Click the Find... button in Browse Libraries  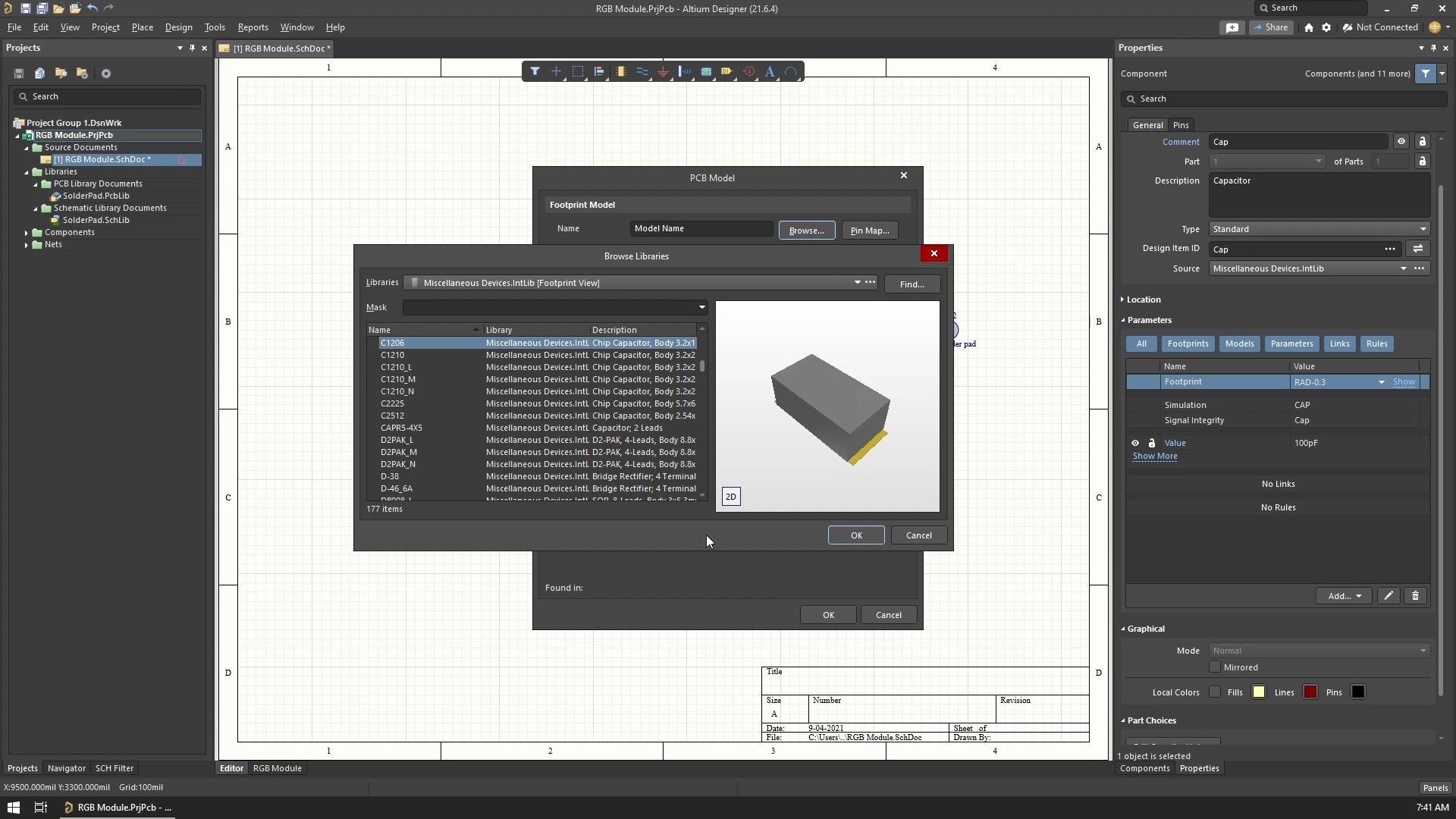pos(912,284)
